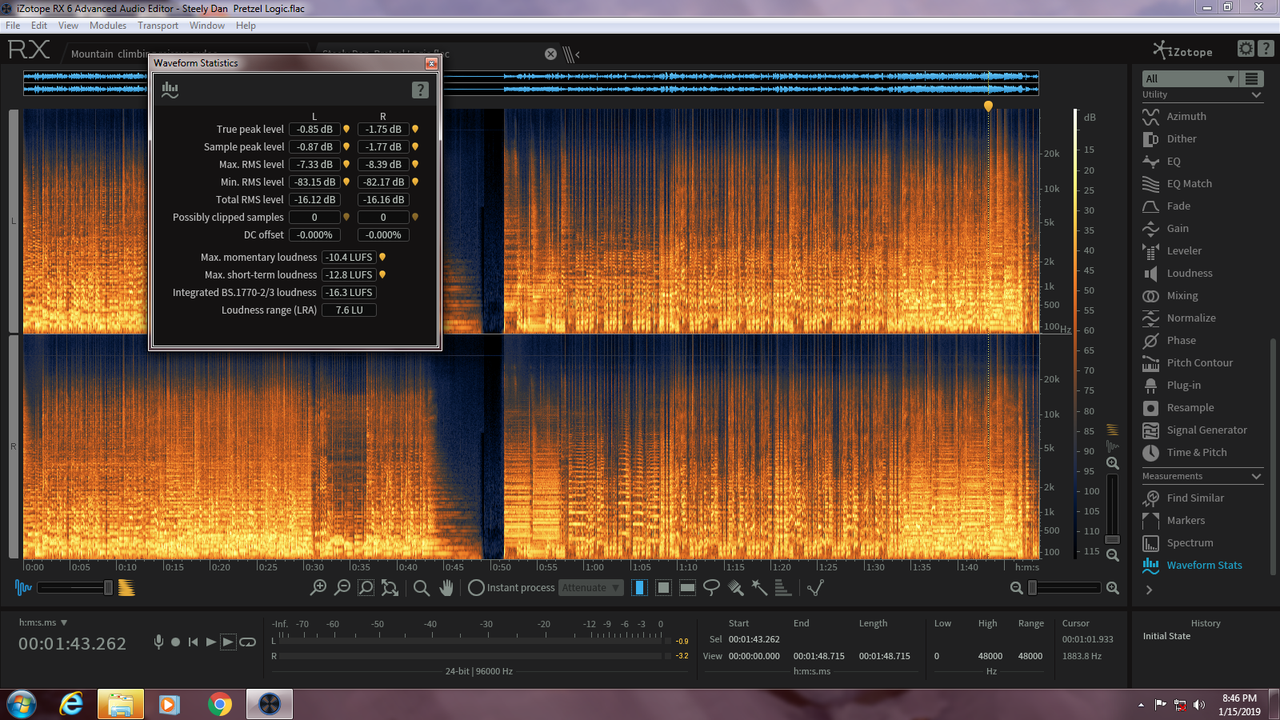Adjust the horizontal zoom slider
Image resolution: width=1280 pixels, height=720 pixels.
tap(1032, 588)
